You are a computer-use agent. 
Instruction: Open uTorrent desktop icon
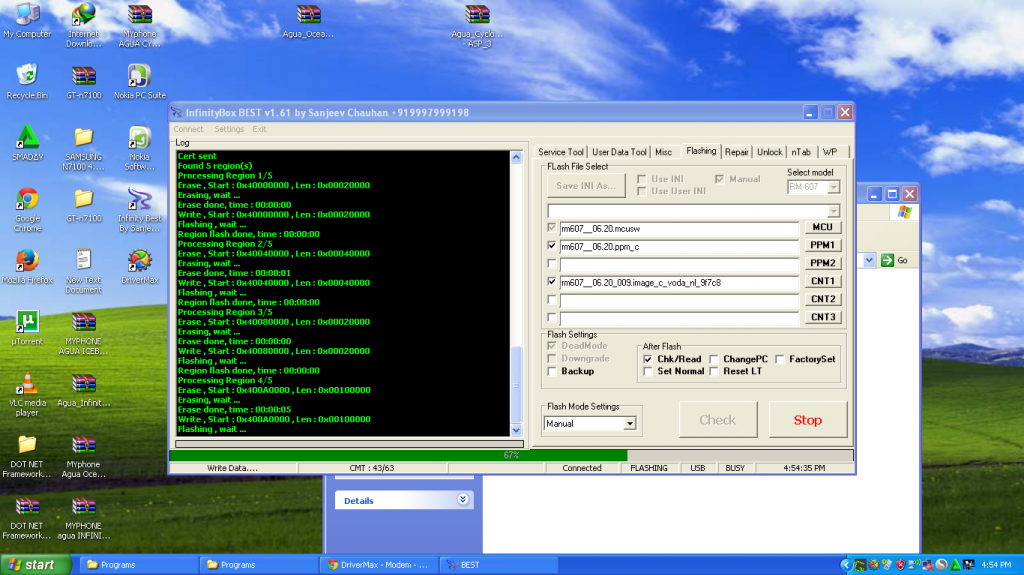click(27, 327)
